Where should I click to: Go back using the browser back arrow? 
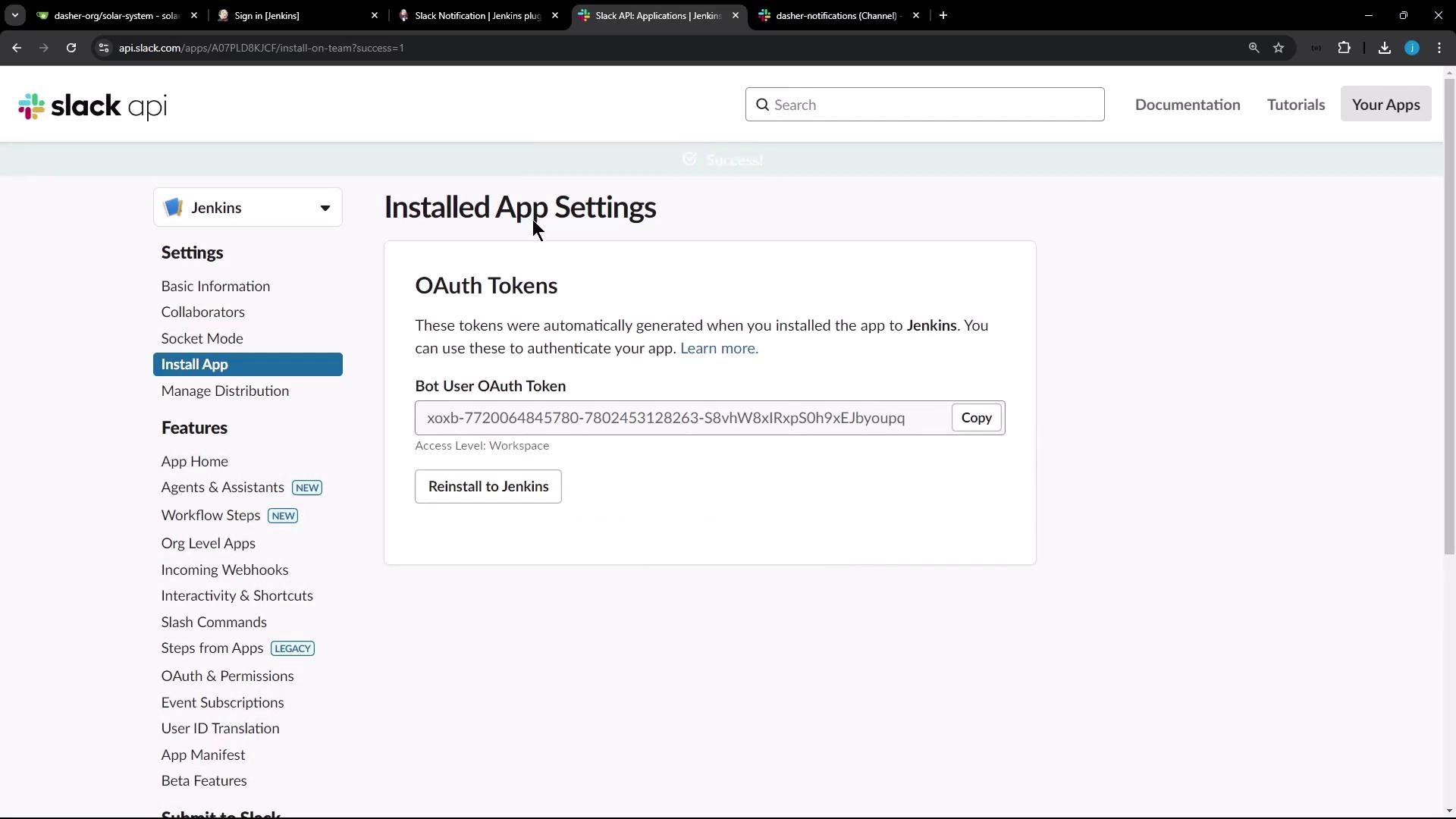coord(17,48)
